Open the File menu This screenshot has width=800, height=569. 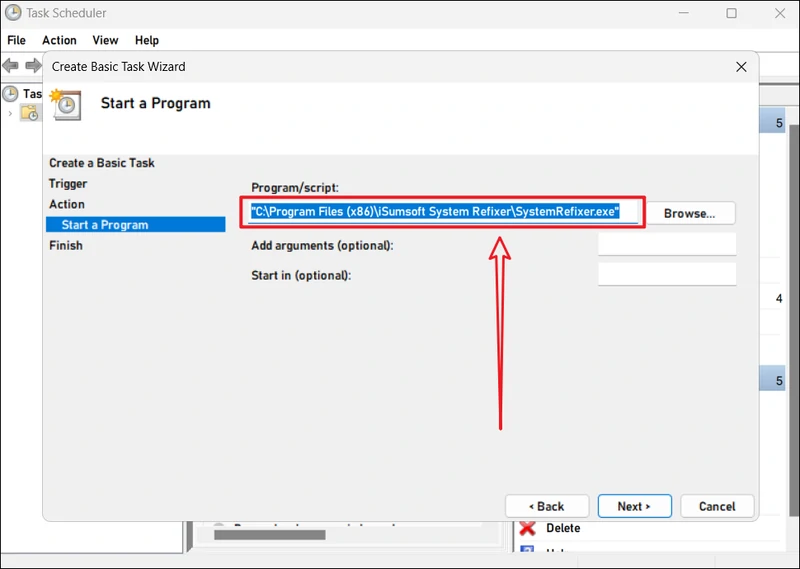tap(16, 40)
